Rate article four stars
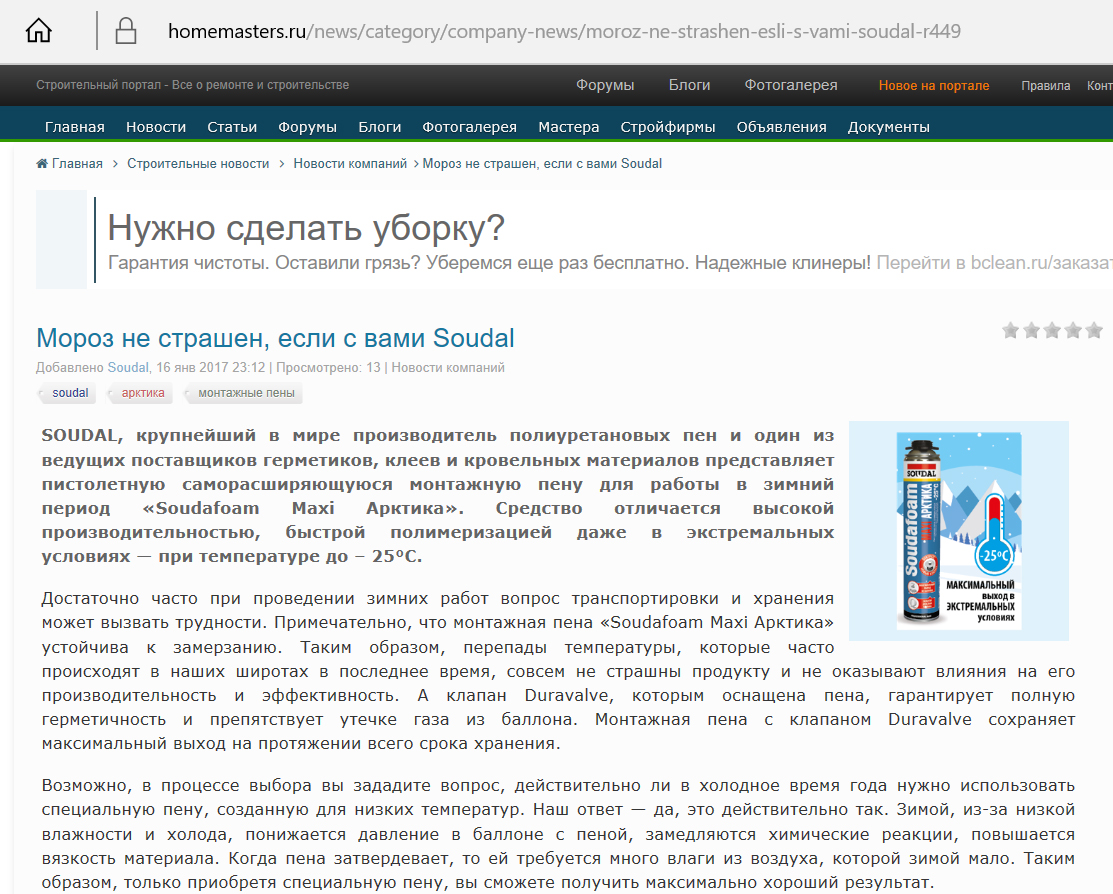This screenshot has height=894, width=1113. point(1073,330)
